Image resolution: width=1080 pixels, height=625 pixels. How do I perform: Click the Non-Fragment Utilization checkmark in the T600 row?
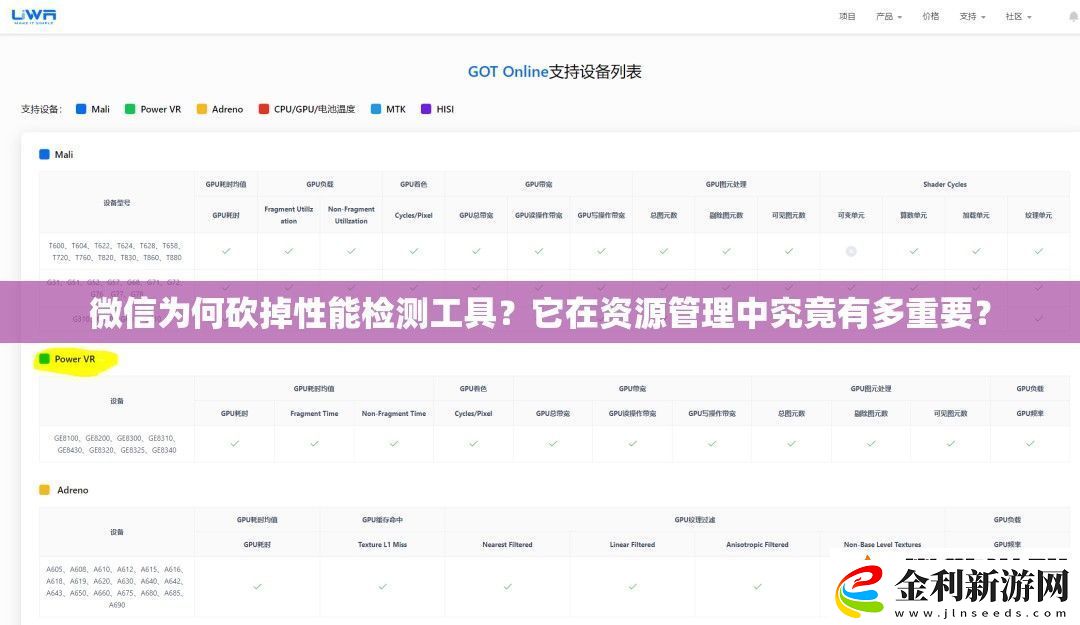pyautogui.click(x=351, y=252)
